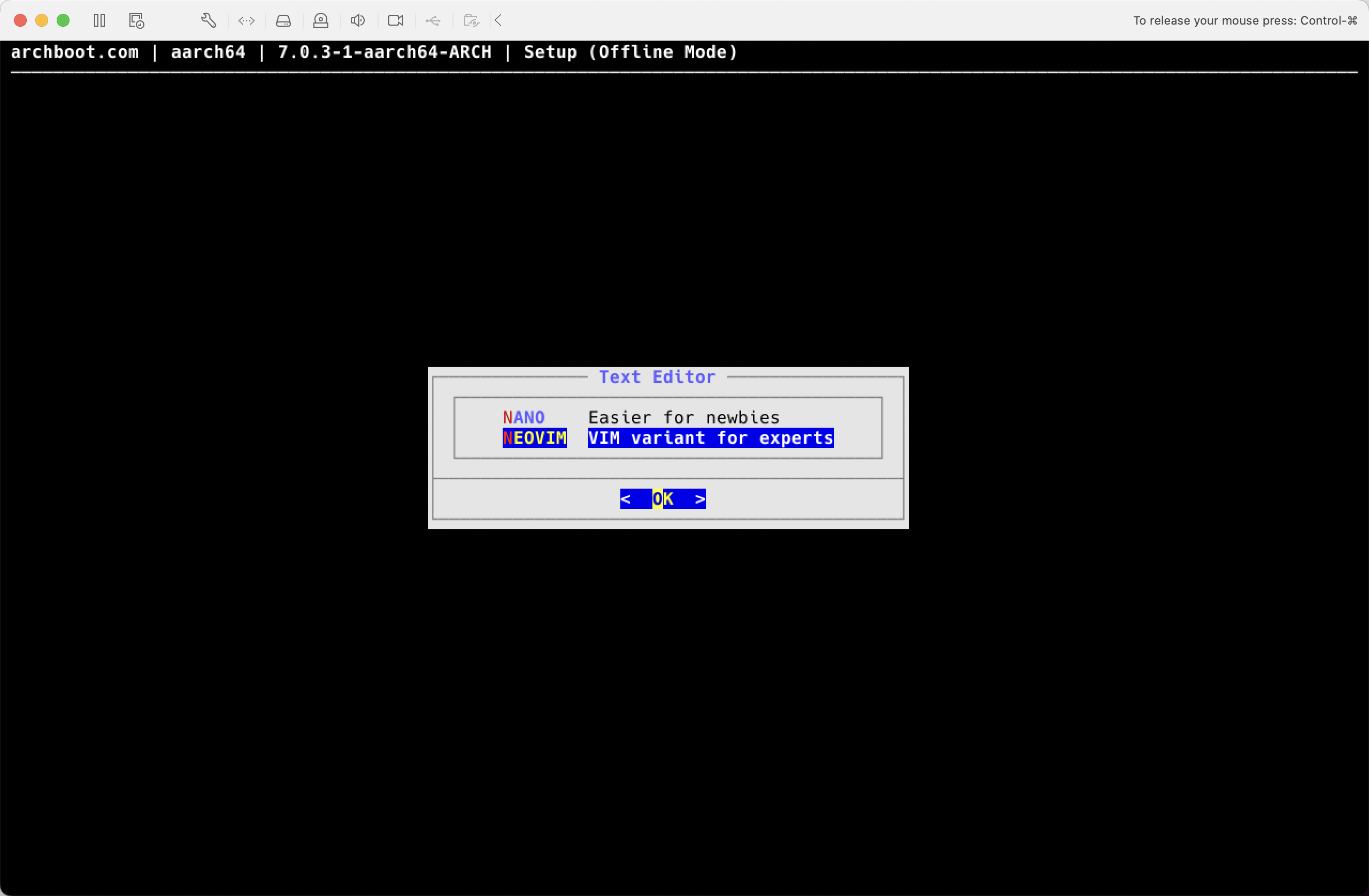
Task: Open the USB devices icon
Action: click(x=433, y=21)
